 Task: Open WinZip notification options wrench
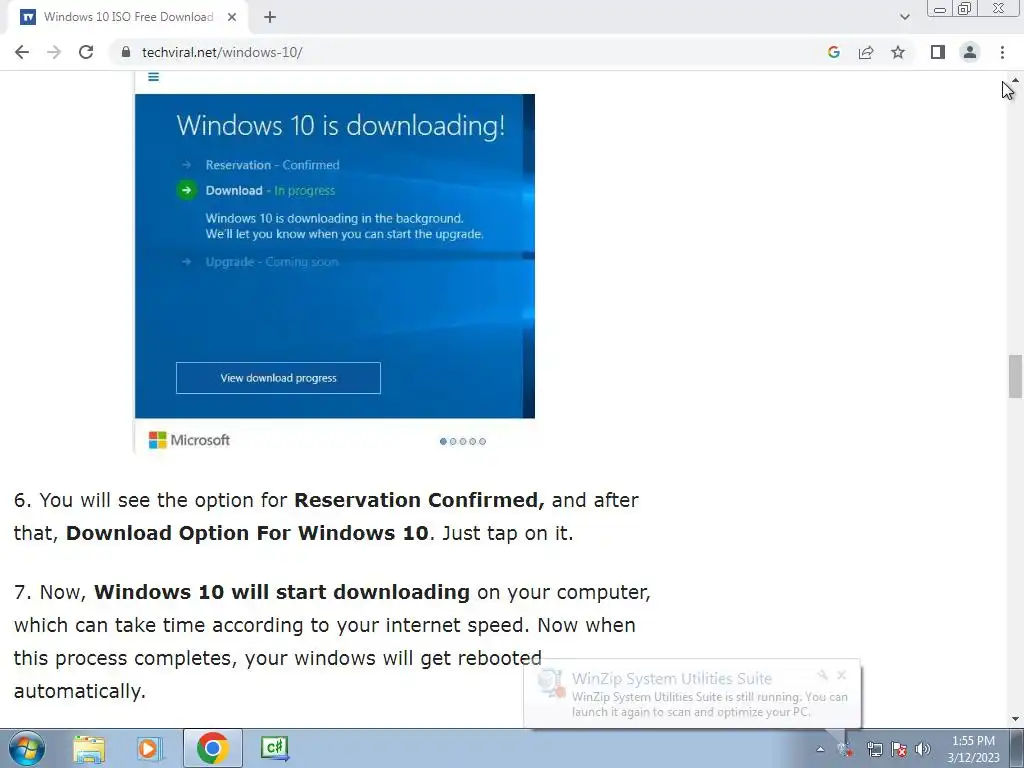pyautogui.click(x=823, y=675)
